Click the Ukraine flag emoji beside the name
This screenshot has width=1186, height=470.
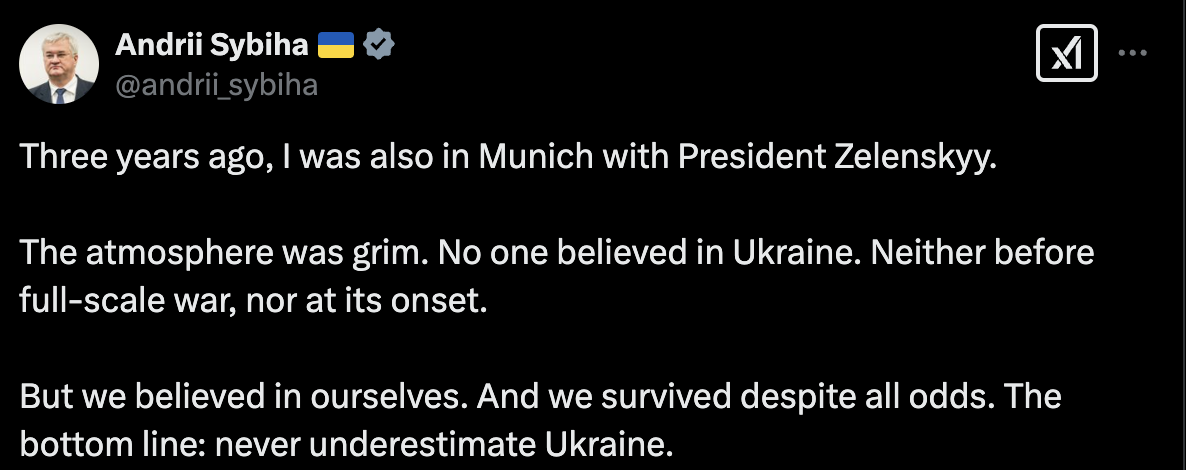(x=336, y=45)
